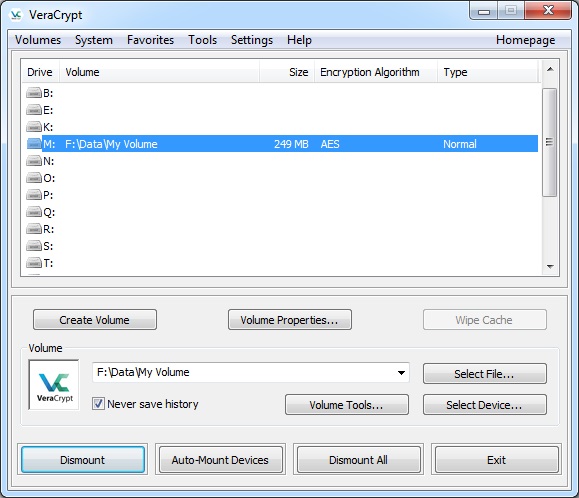
Task: Minimize the VeraCrypt window
Action: (x=484, y=11)
